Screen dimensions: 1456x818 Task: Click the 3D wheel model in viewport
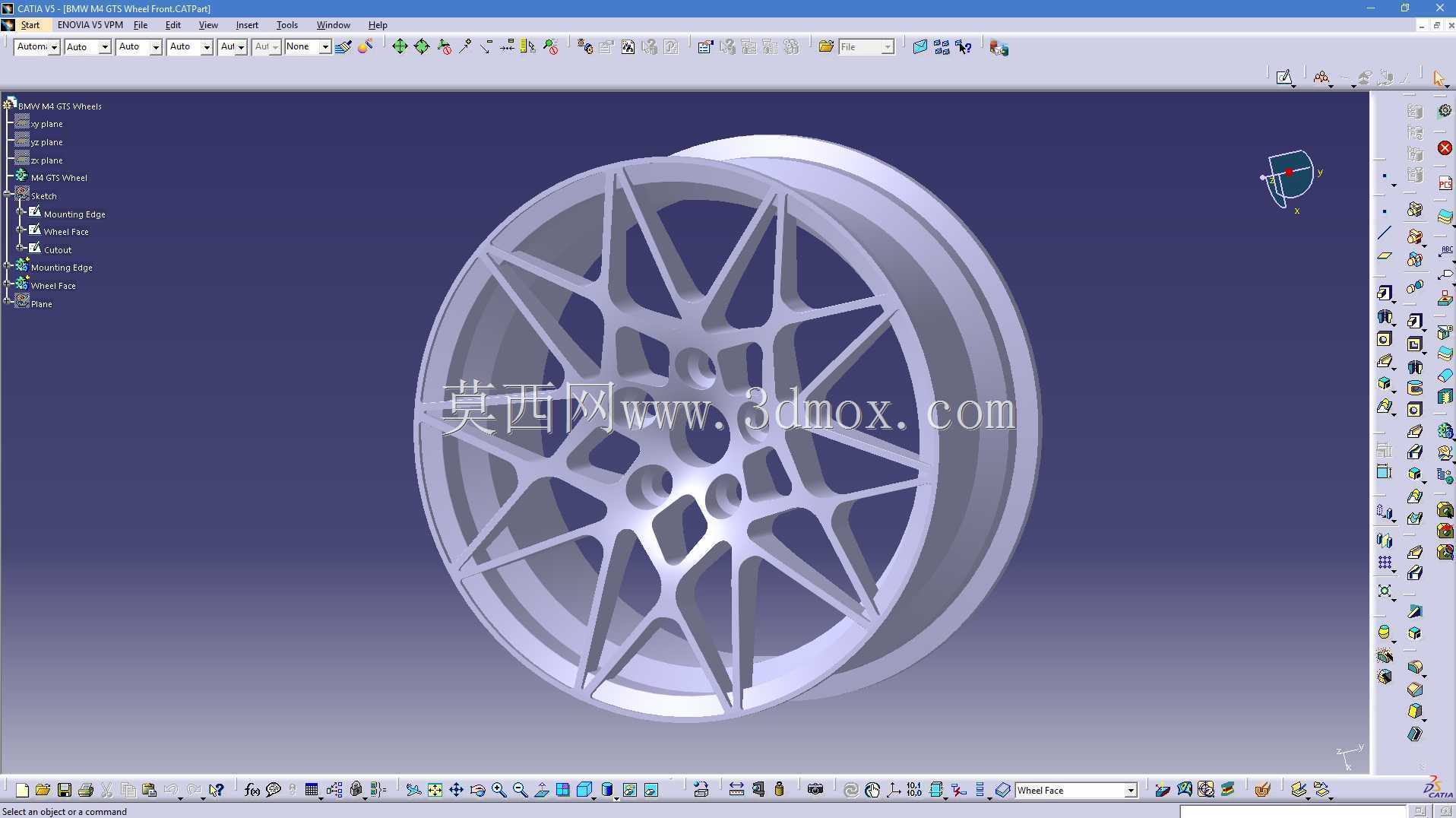coord(727,428)
